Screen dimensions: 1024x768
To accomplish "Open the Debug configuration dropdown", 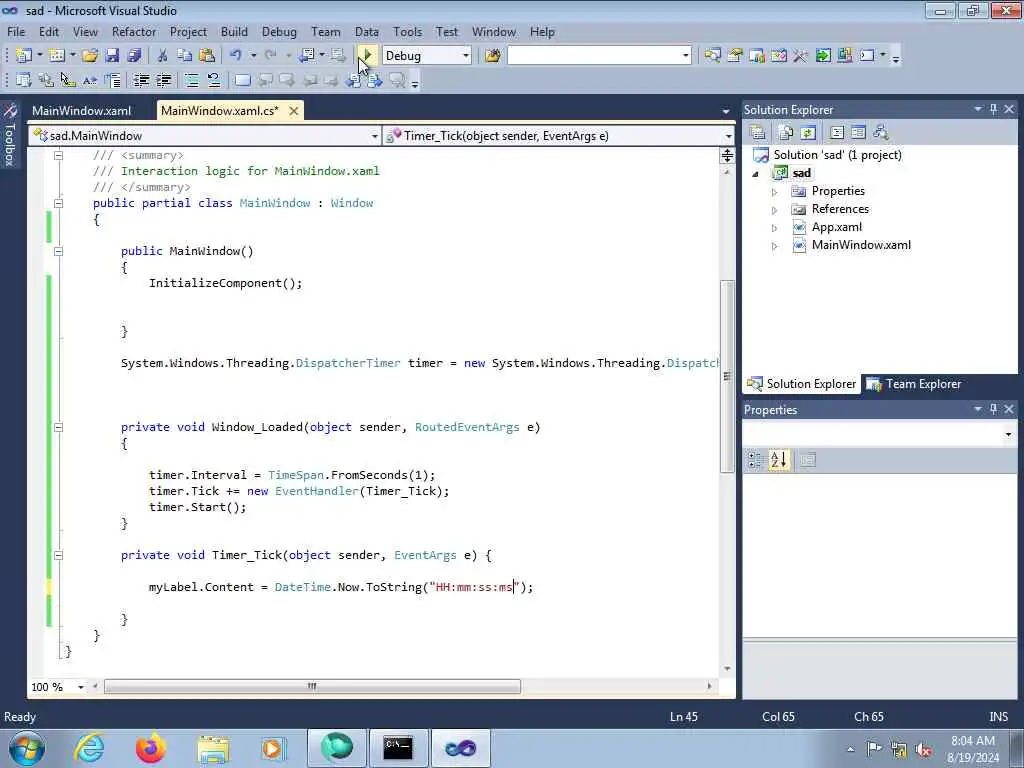I will [x=466, y=56].
